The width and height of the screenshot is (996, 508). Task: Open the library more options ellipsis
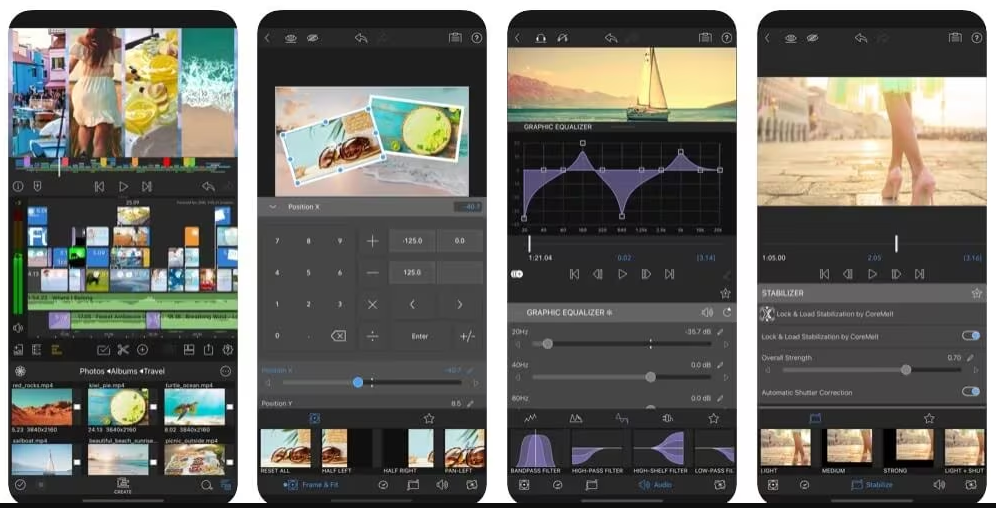pyautogui.click(x=225, y=371)
